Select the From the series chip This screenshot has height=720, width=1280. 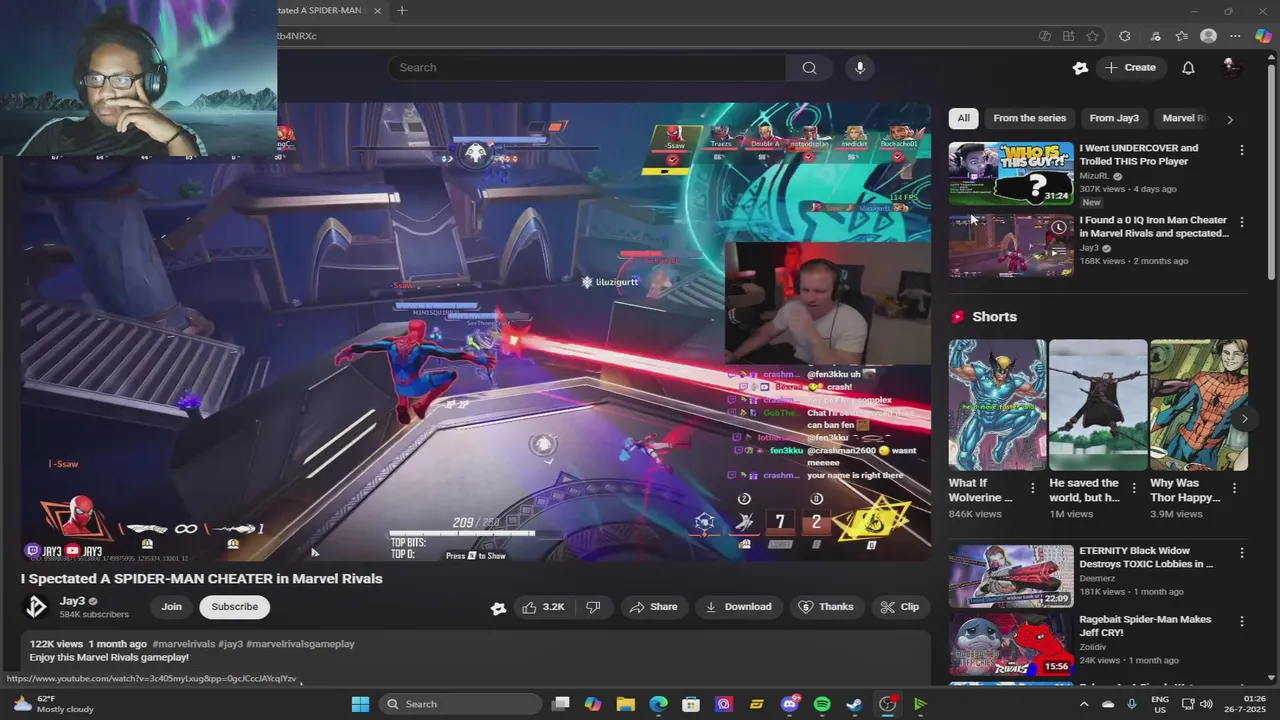point(1030,118)
